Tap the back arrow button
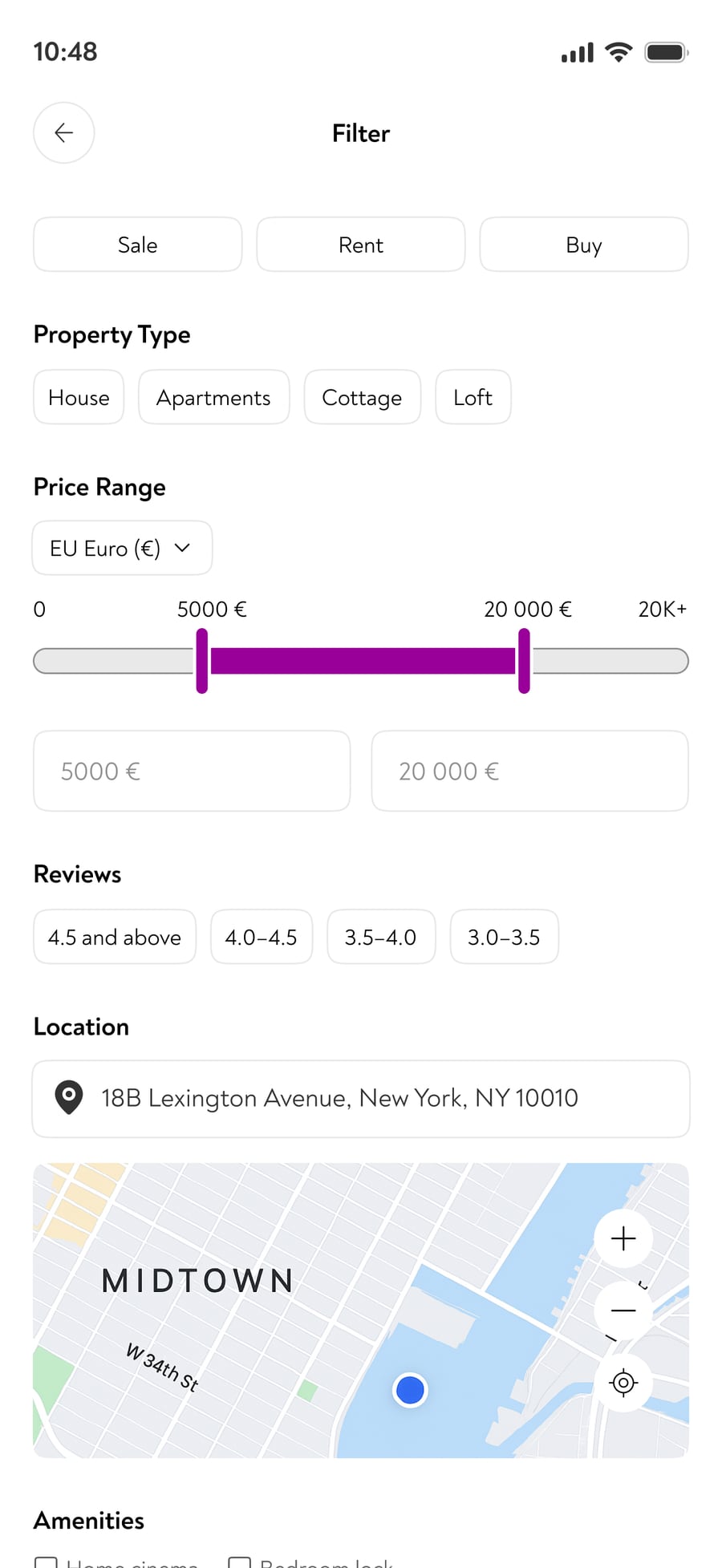Image resolution: width=722 pixels, height=1568 pixels. [64, 133]
